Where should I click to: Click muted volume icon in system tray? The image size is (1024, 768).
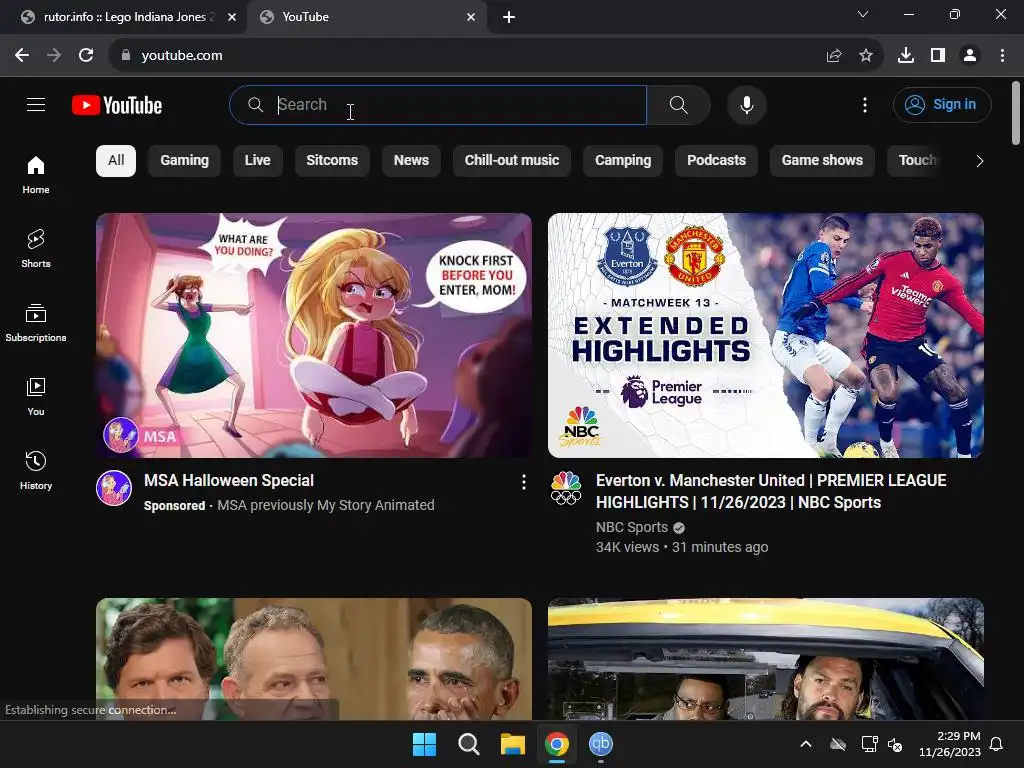point(895,744)
